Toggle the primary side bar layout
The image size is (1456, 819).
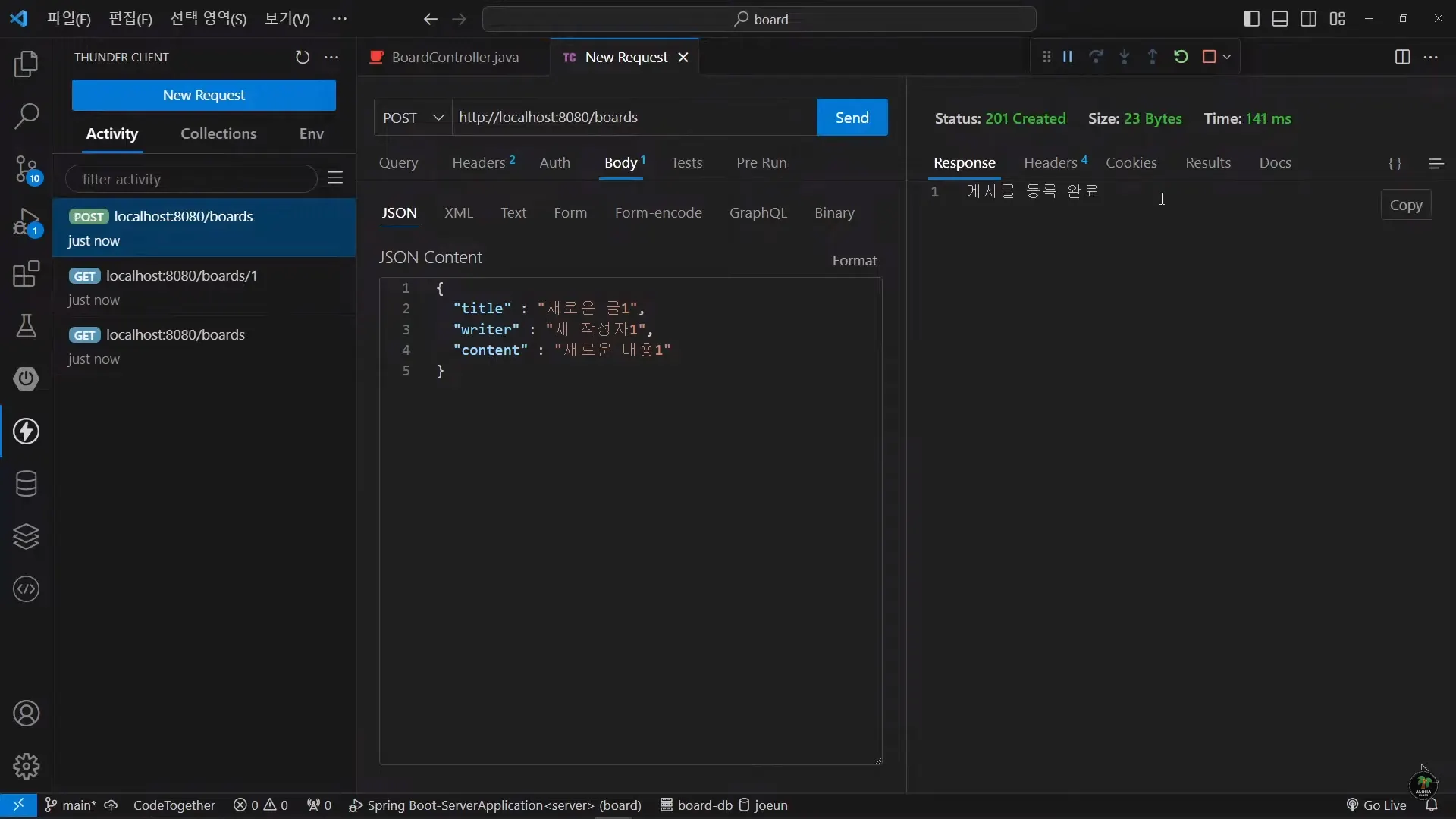point(1252,19)
